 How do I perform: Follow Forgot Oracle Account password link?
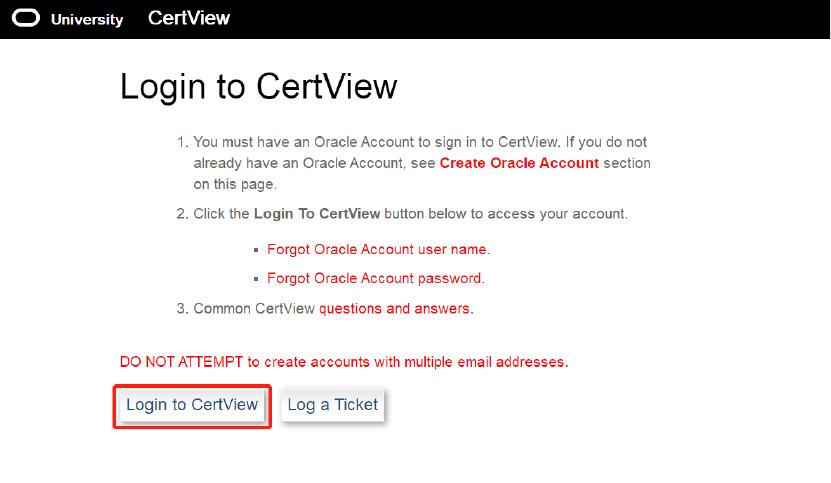pos(375,279)
